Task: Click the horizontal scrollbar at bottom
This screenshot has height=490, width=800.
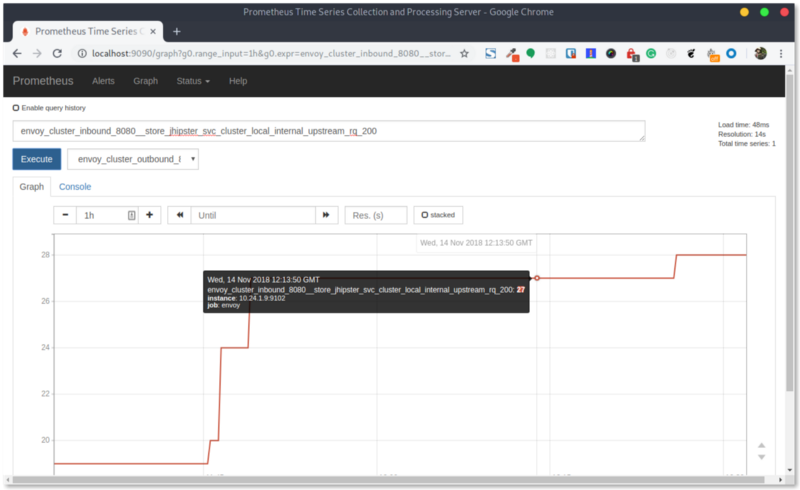Action: point(388,480)
